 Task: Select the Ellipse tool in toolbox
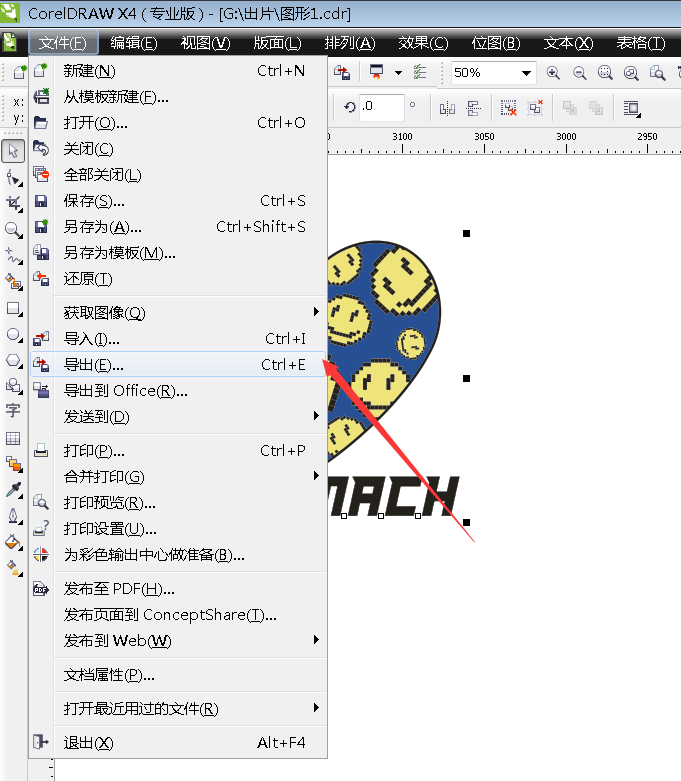pos(13,335)
